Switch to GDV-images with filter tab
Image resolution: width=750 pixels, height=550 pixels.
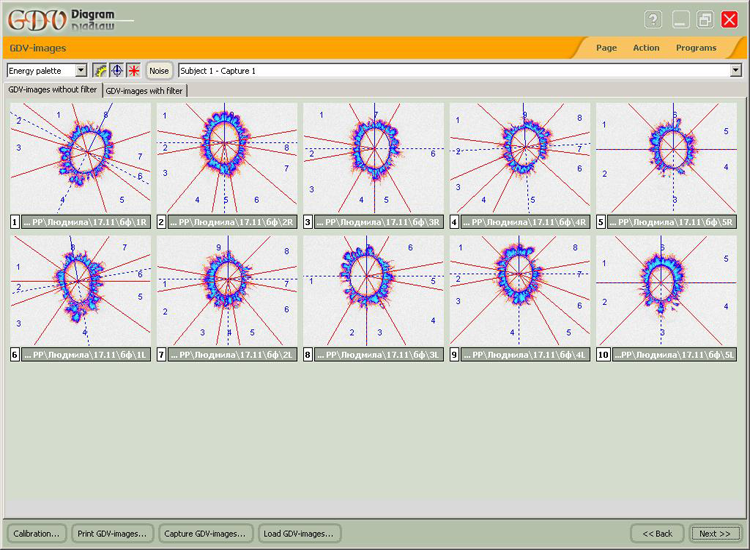click(145, 90)
